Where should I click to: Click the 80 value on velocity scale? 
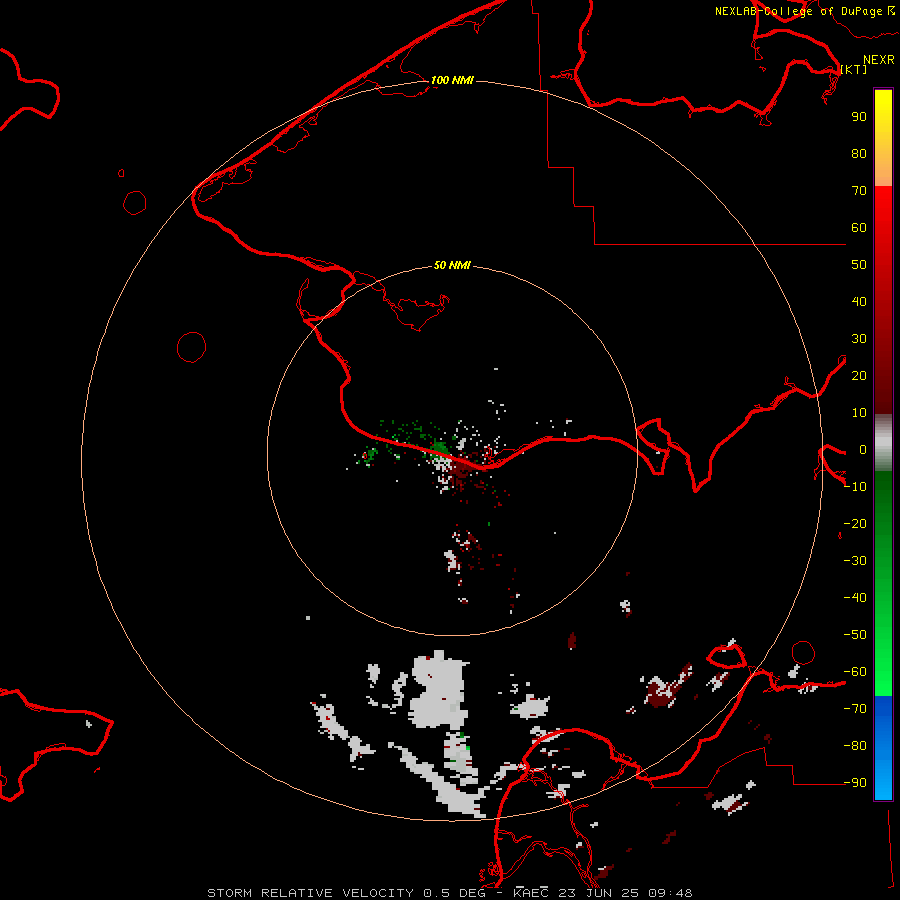pos(859,154)
